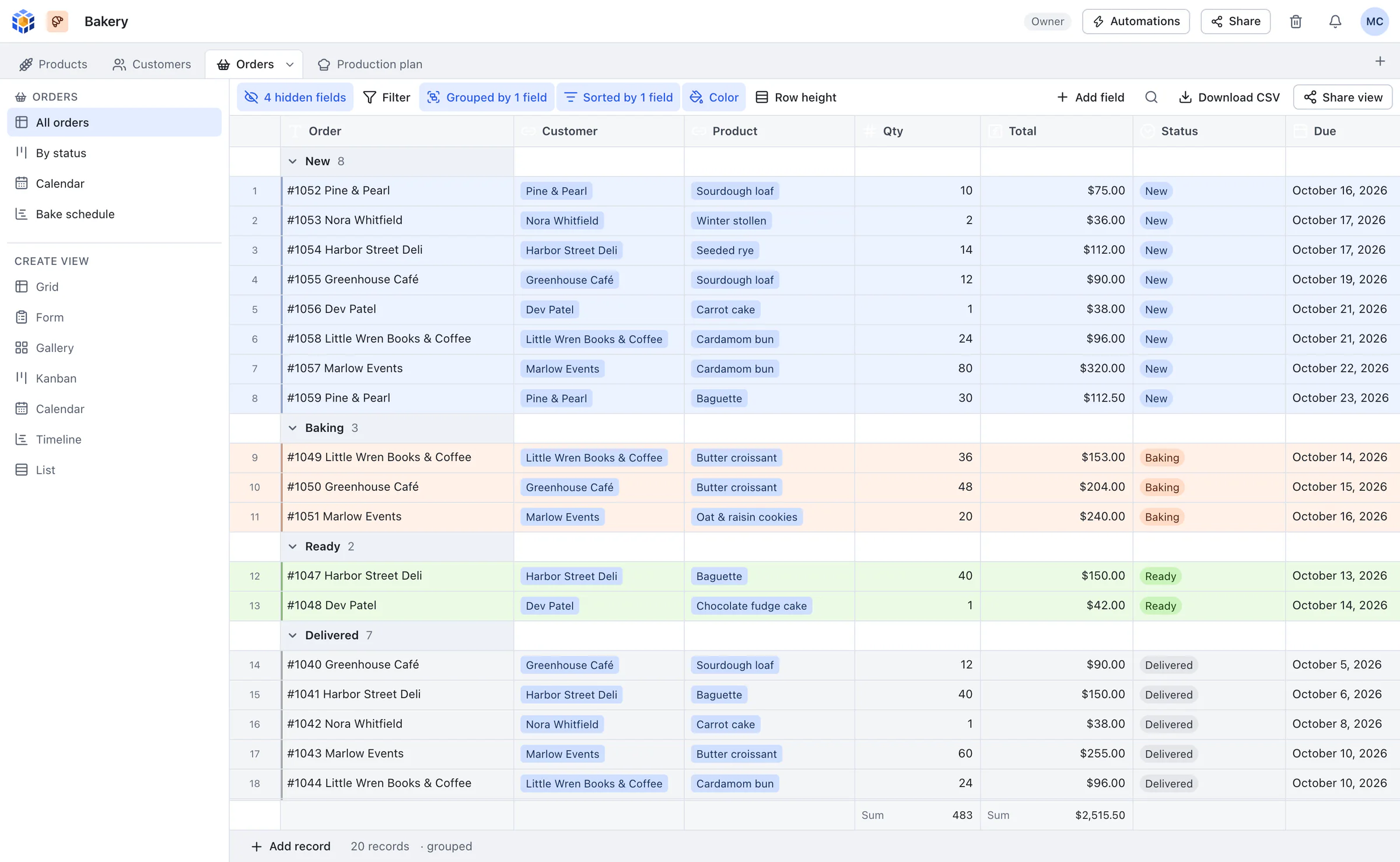The height and width of the screenshot is (862, 1400).
Task: Click the Ready status tag for #1047
Action: click(1160, 577)
